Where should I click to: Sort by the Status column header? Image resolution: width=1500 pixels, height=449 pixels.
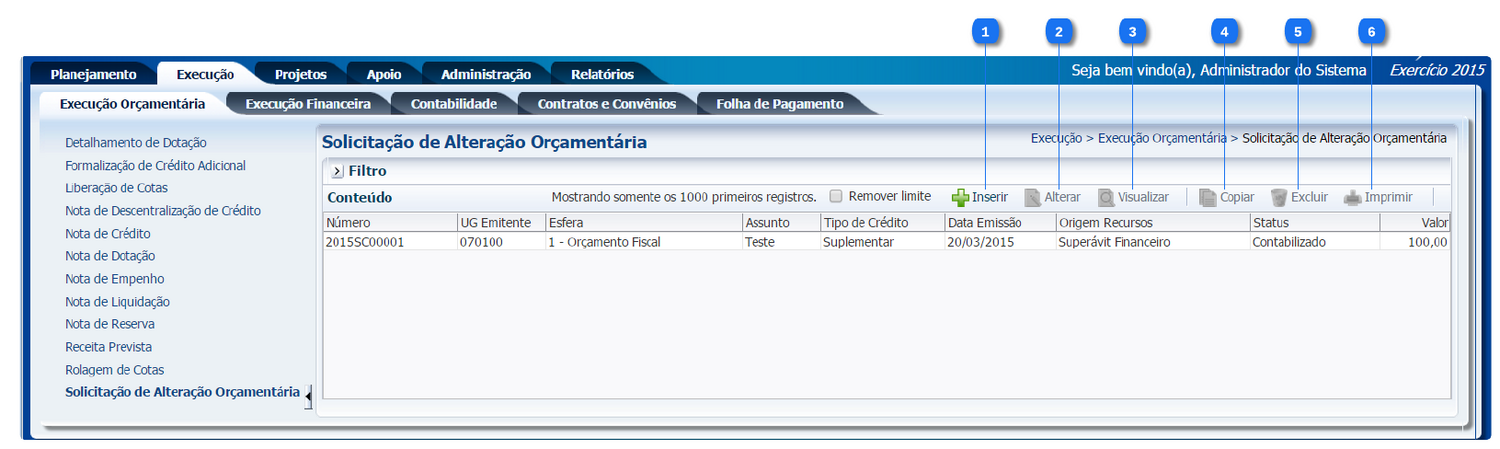click(1312, 223)
